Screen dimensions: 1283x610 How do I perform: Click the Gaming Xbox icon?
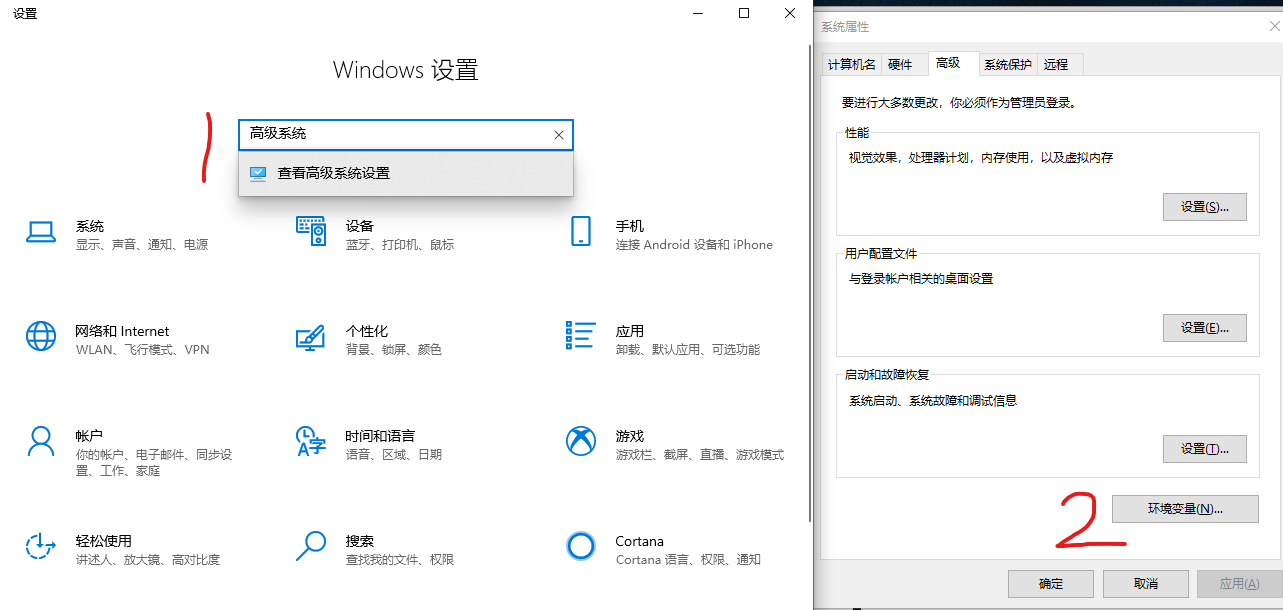pos(581,441)
